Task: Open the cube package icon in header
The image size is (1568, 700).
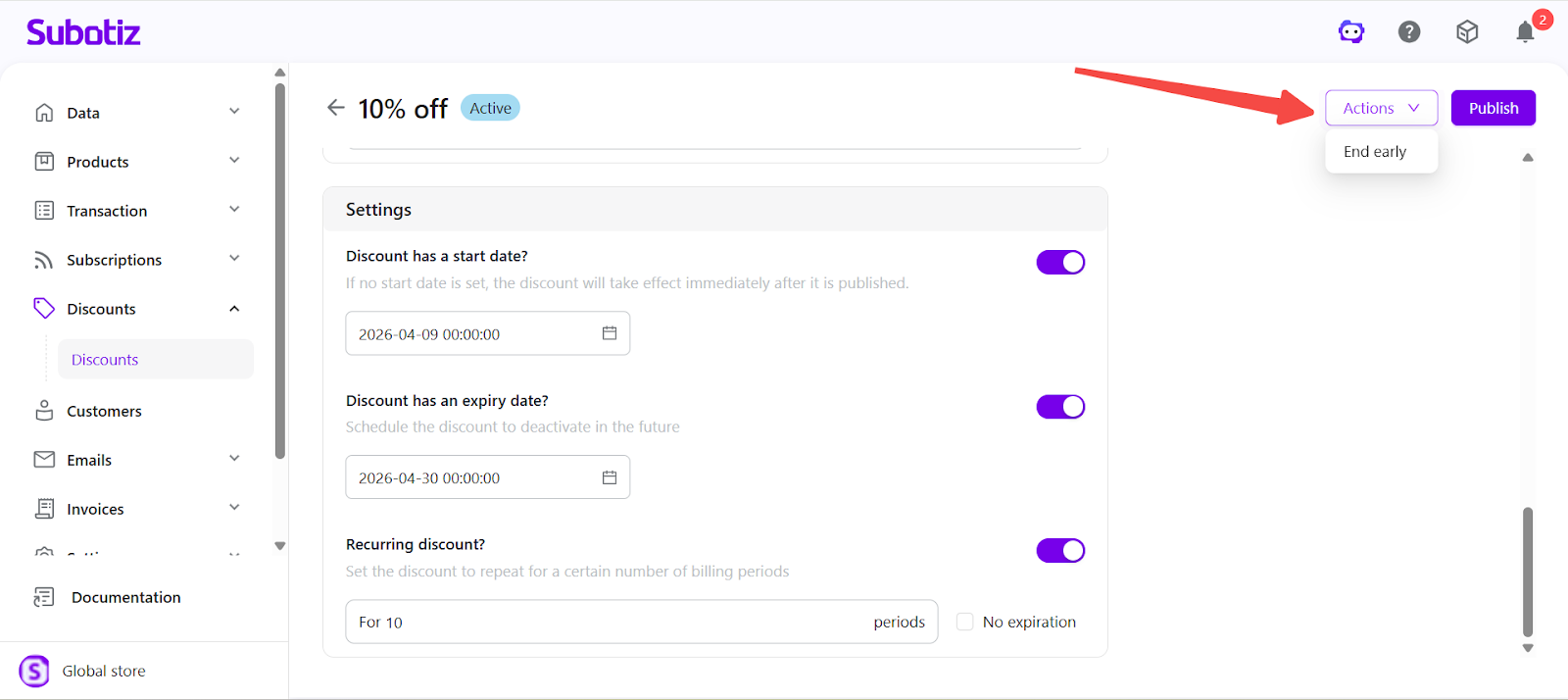Action: click(x=1467, y=32)
